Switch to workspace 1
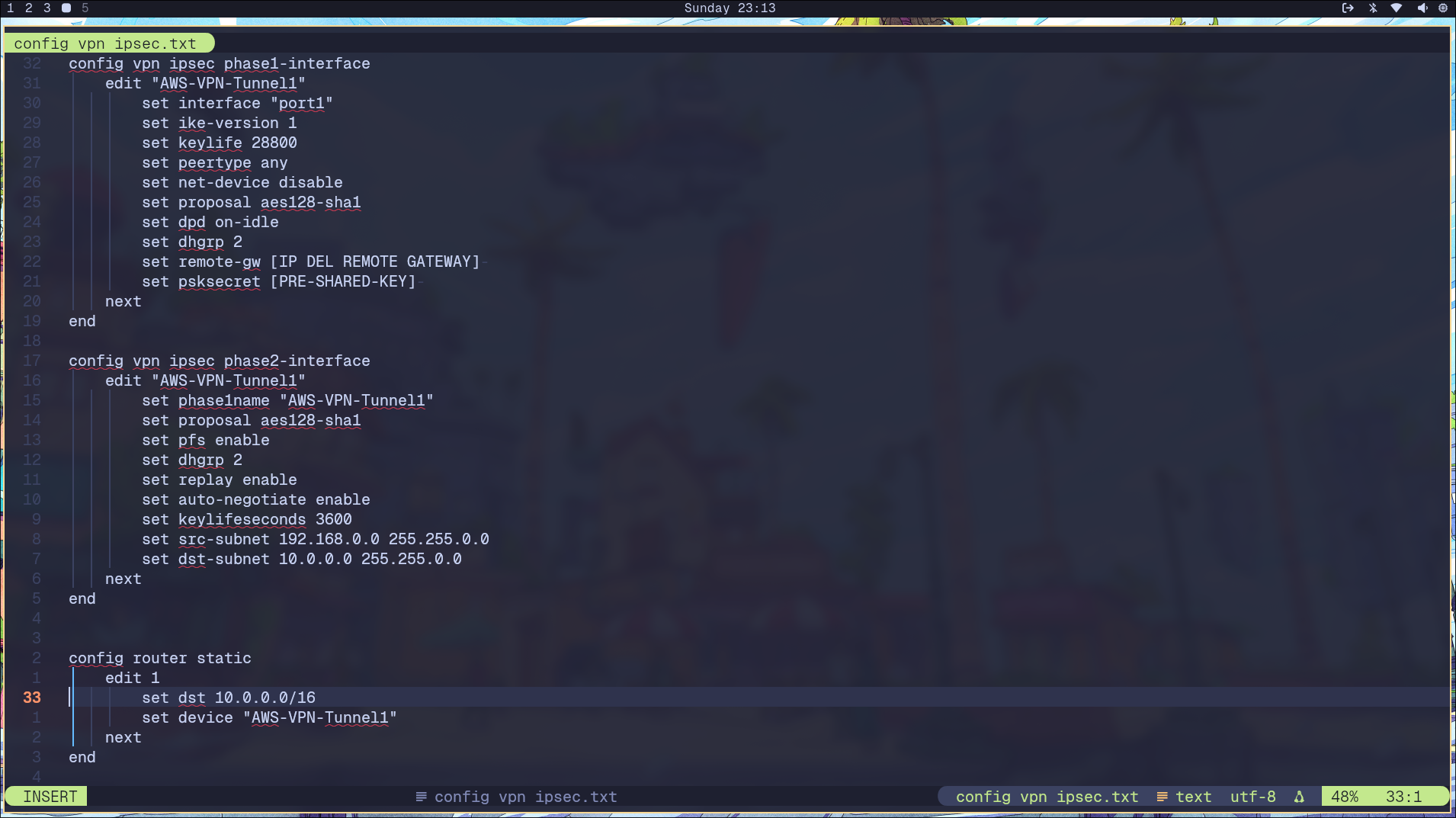The height and width of the screenshot is (818, 1456). [11, 8]
